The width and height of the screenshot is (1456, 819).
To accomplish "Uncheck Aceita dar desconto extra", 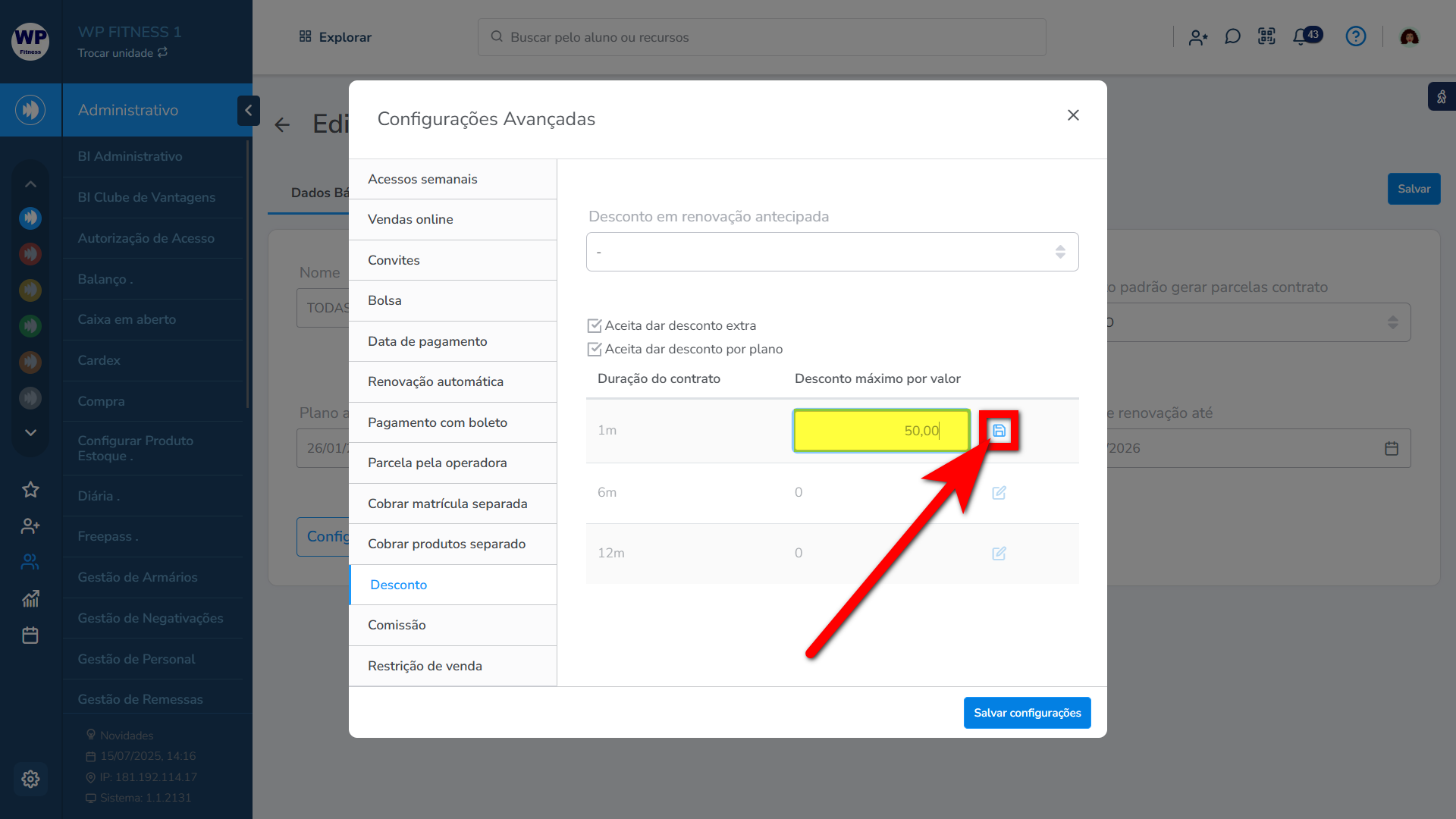I will pyautogui.click(x=595, y=326).
